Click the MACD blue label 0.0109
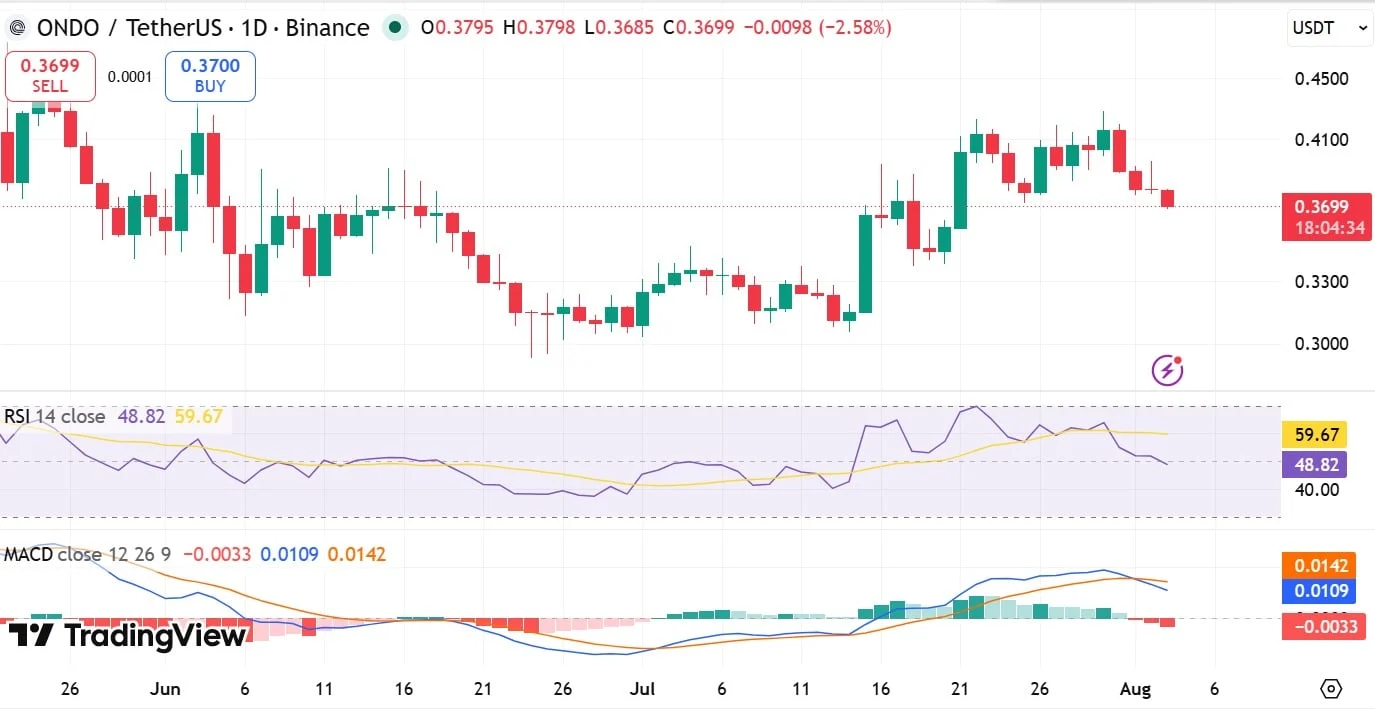 tap(1319, 591)
